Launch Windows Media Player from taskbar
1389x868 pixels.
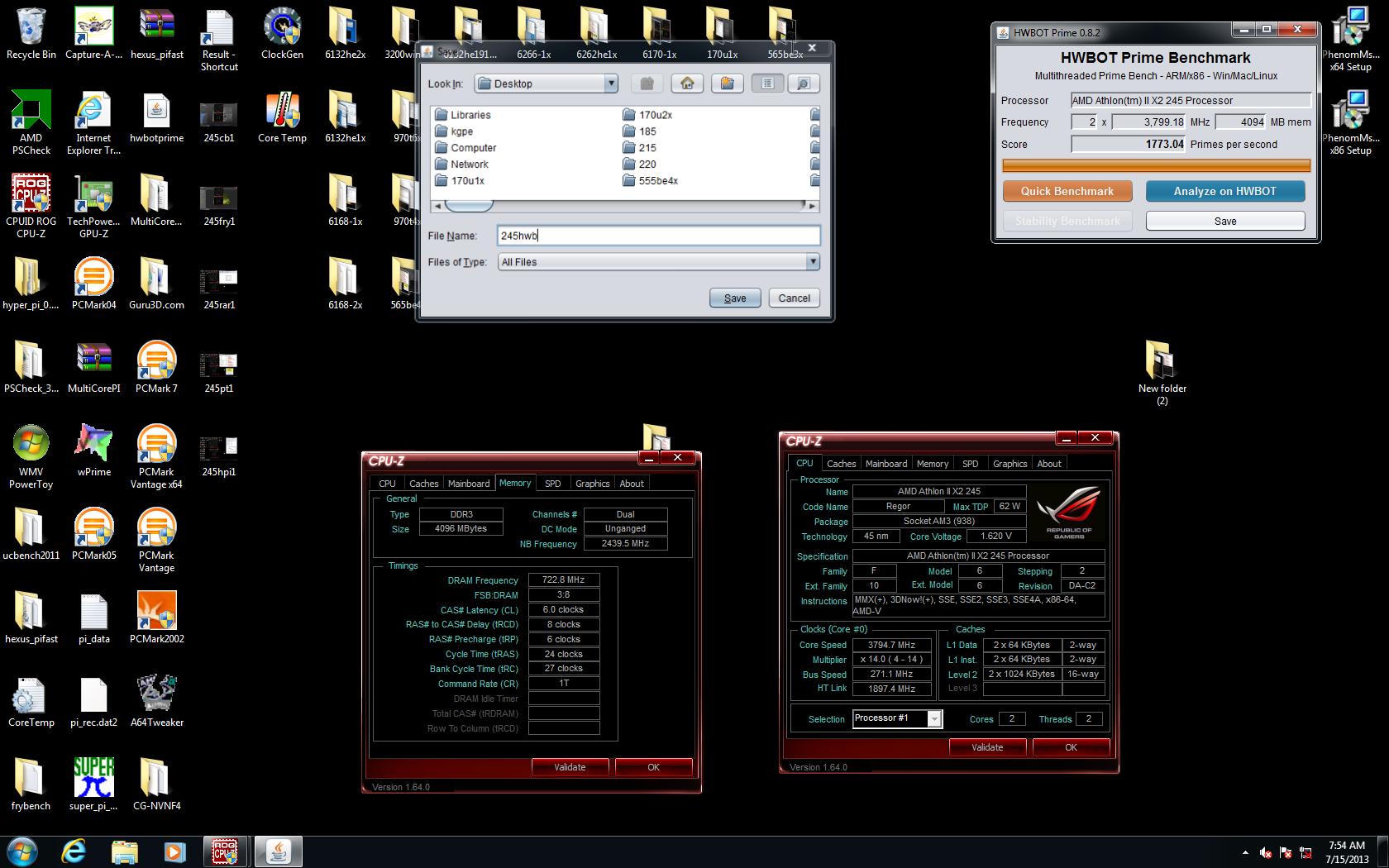(174, 851)
